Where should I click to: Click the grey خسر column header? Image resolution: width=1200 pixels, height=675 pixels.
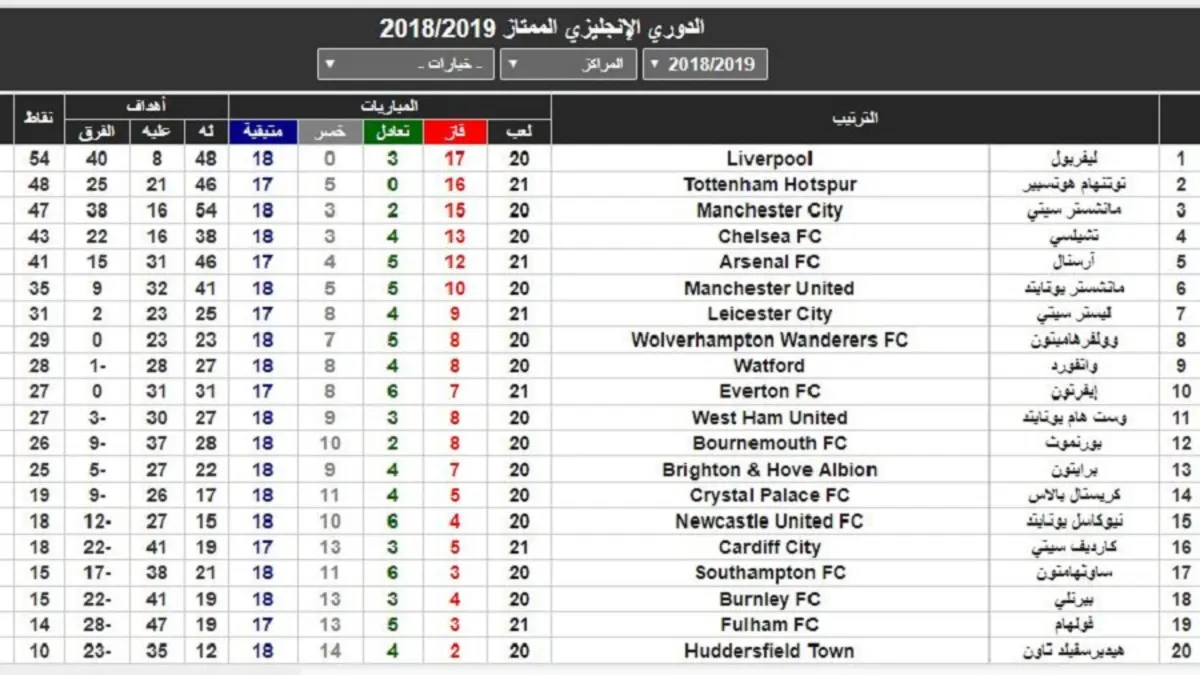[329, 132]
